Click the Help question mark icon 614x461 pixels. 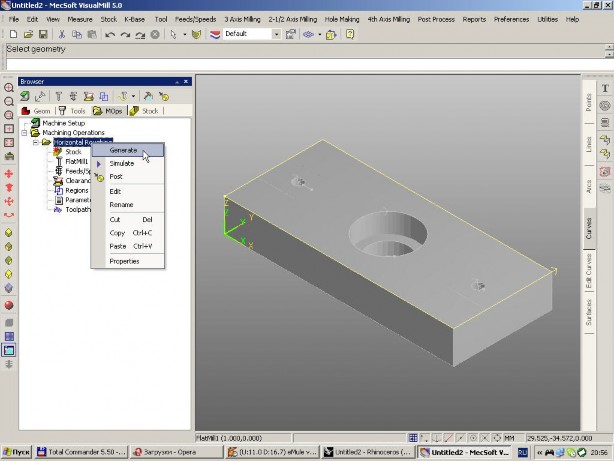point(350,34)
